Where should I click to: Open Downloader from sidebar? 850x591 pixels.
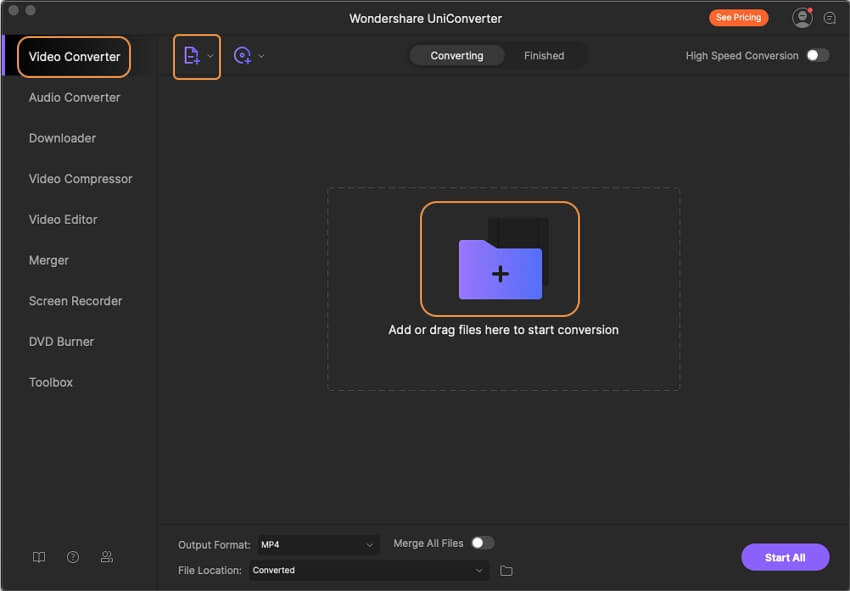coord(62,138)
